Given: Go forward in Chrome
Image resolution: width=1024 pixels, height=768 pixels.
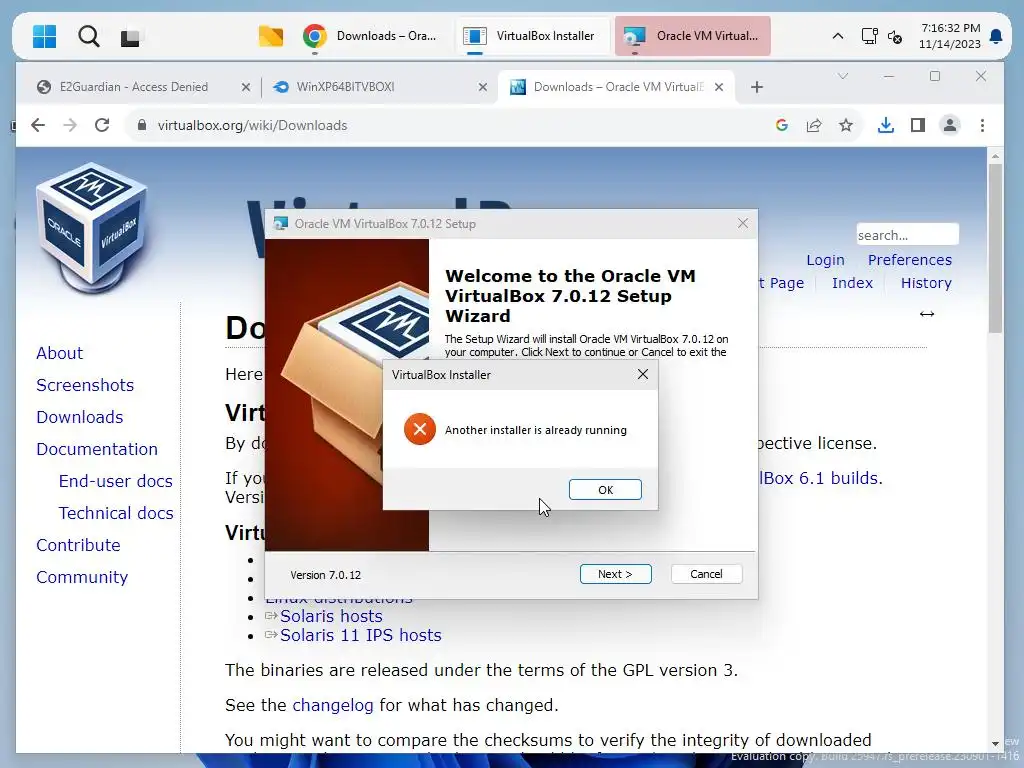Looking at the screenshot, I should click(70, 125).
